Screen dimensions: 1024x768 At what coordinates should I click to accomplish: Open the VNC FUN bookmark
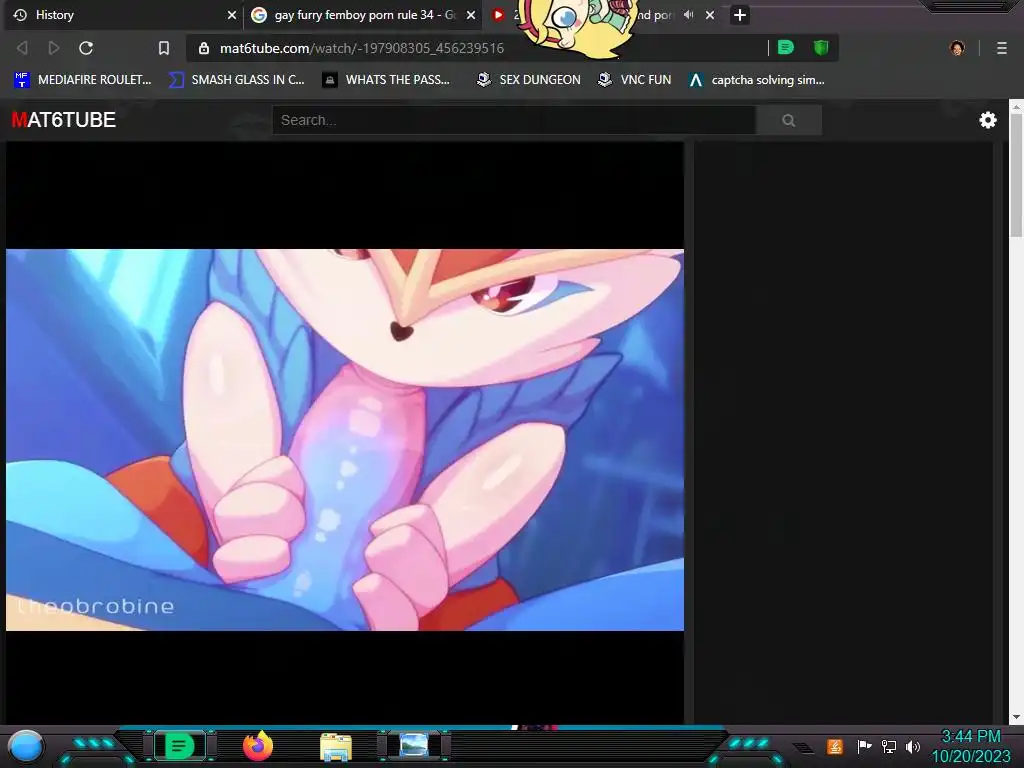tap(635, 80)
